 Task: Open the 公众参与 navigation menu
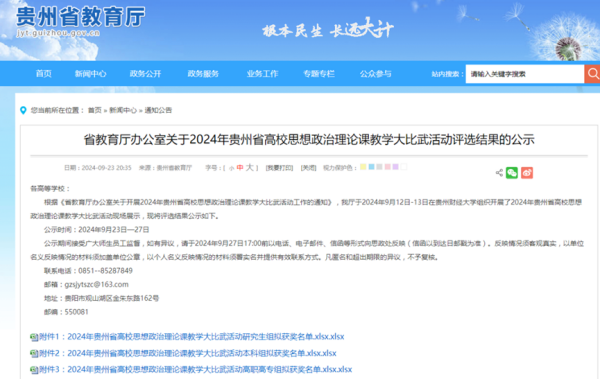pyautogui.click(x=375, y=74)
